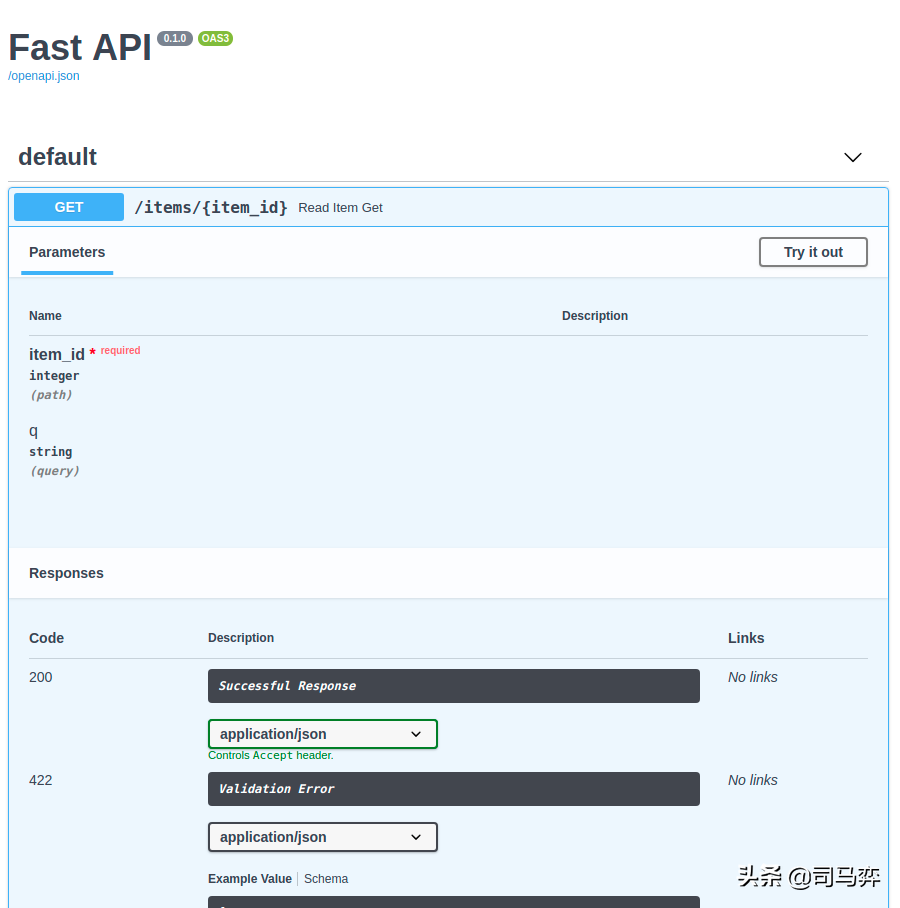Click the "string" type label under q
Viewport: 900px width, 908px height.
pyautogui.click(x=50, y=452)
